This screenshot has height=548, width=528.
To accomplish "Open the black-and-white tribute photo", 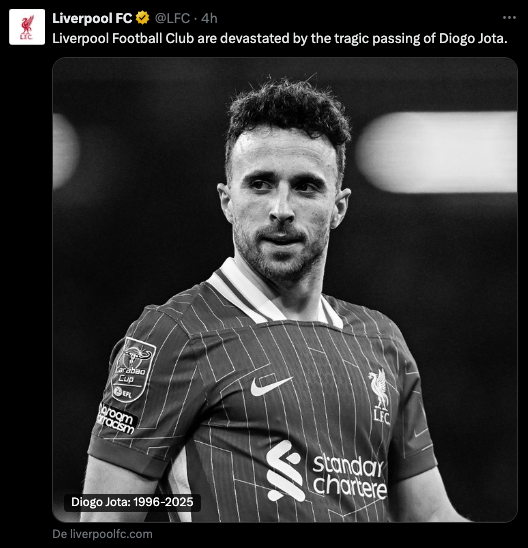I will click(285, 290).
